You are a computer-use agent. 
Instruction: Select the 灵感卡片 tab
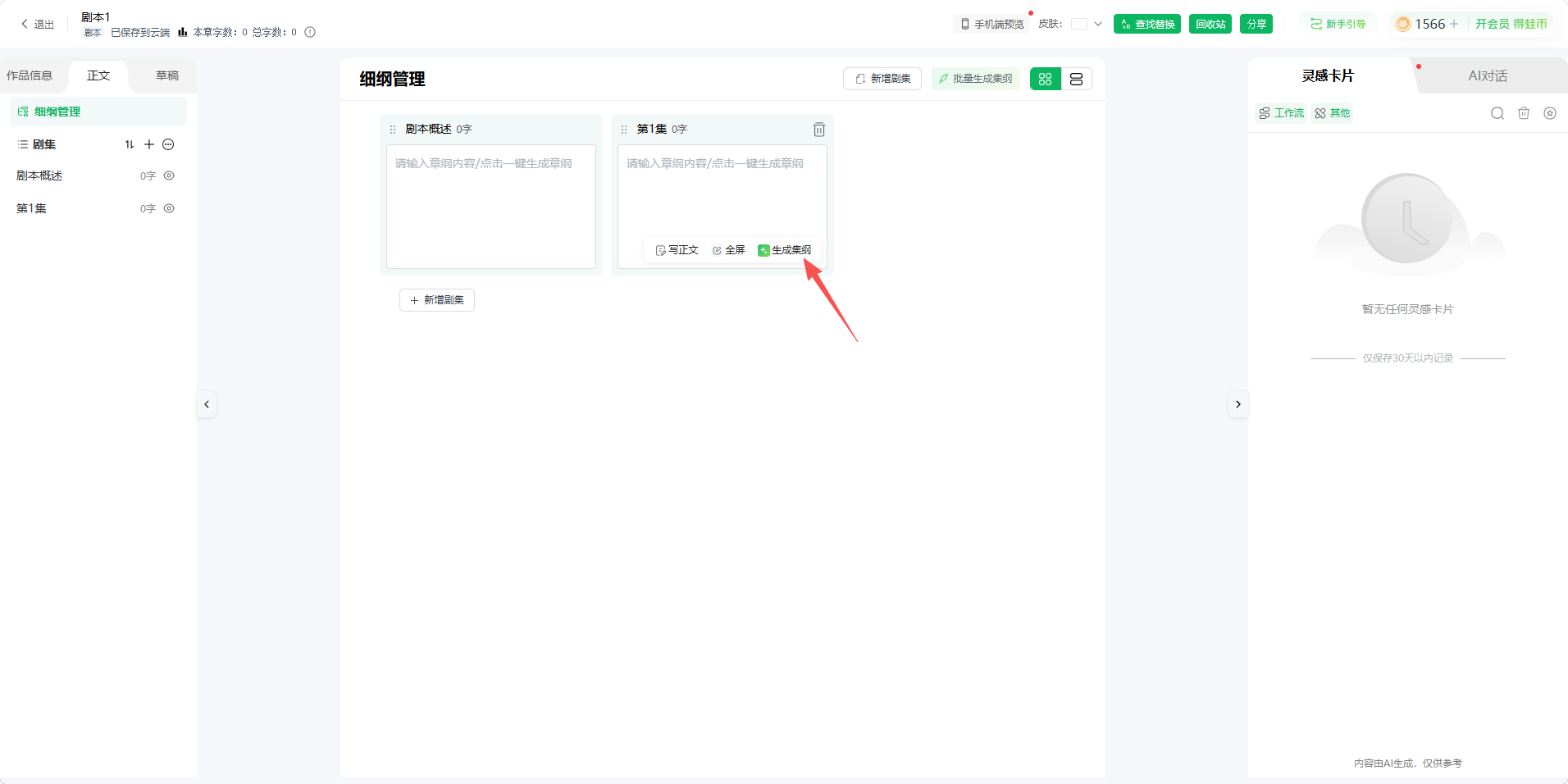click(1328, 75)
